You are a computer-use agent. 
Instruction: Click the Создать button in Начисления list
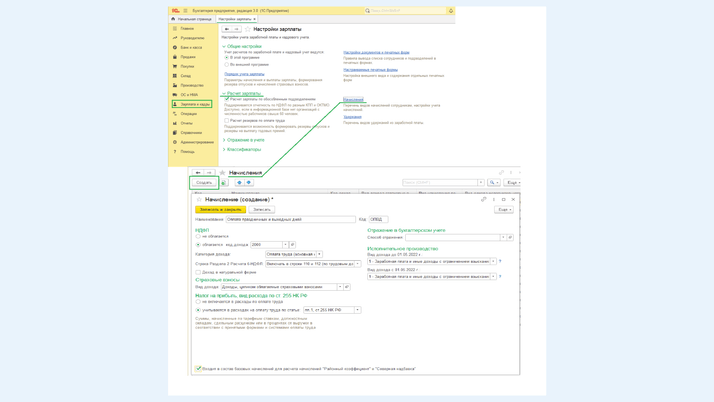click(204, 183)
